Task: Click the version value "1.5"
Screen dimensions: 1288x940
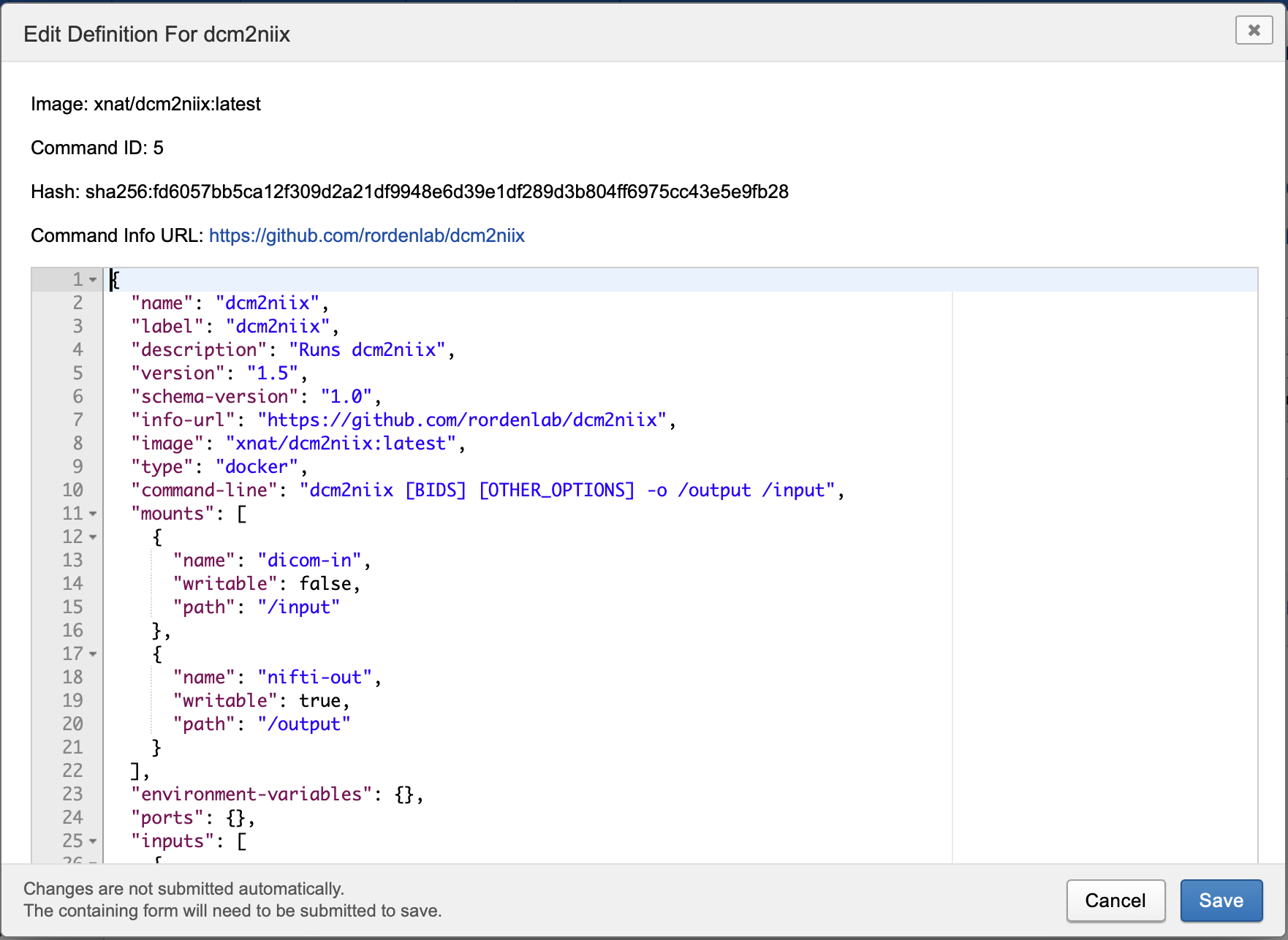Action: (x=273, y=374)
